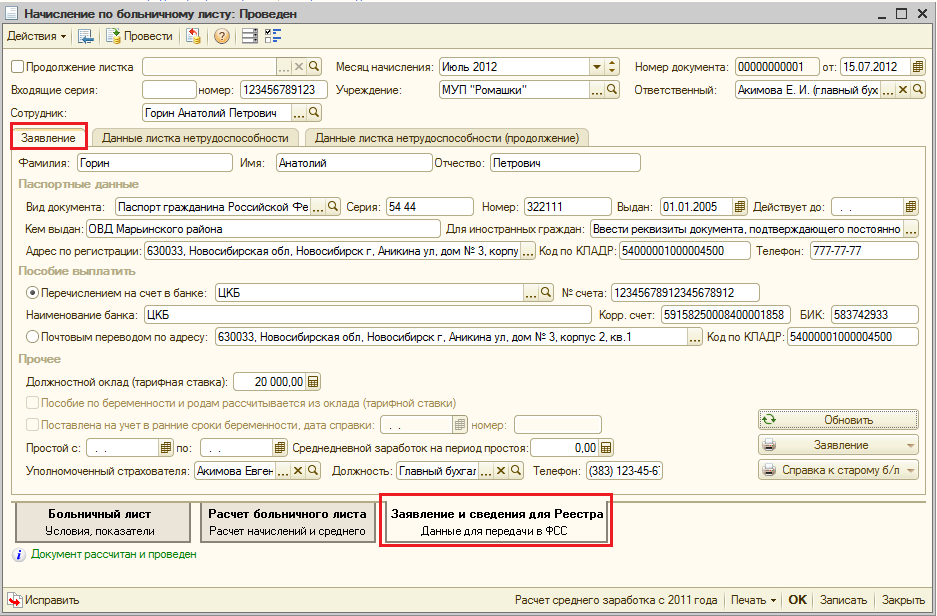Click the Закрыть button
The image size is (937, 616).
tap(903, 600)
